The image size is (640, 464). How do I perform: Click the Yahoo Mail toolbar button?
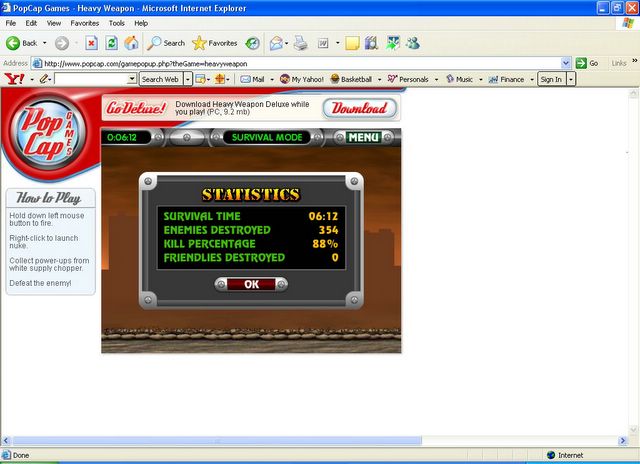pyautogui.click(x=253, y=79)
